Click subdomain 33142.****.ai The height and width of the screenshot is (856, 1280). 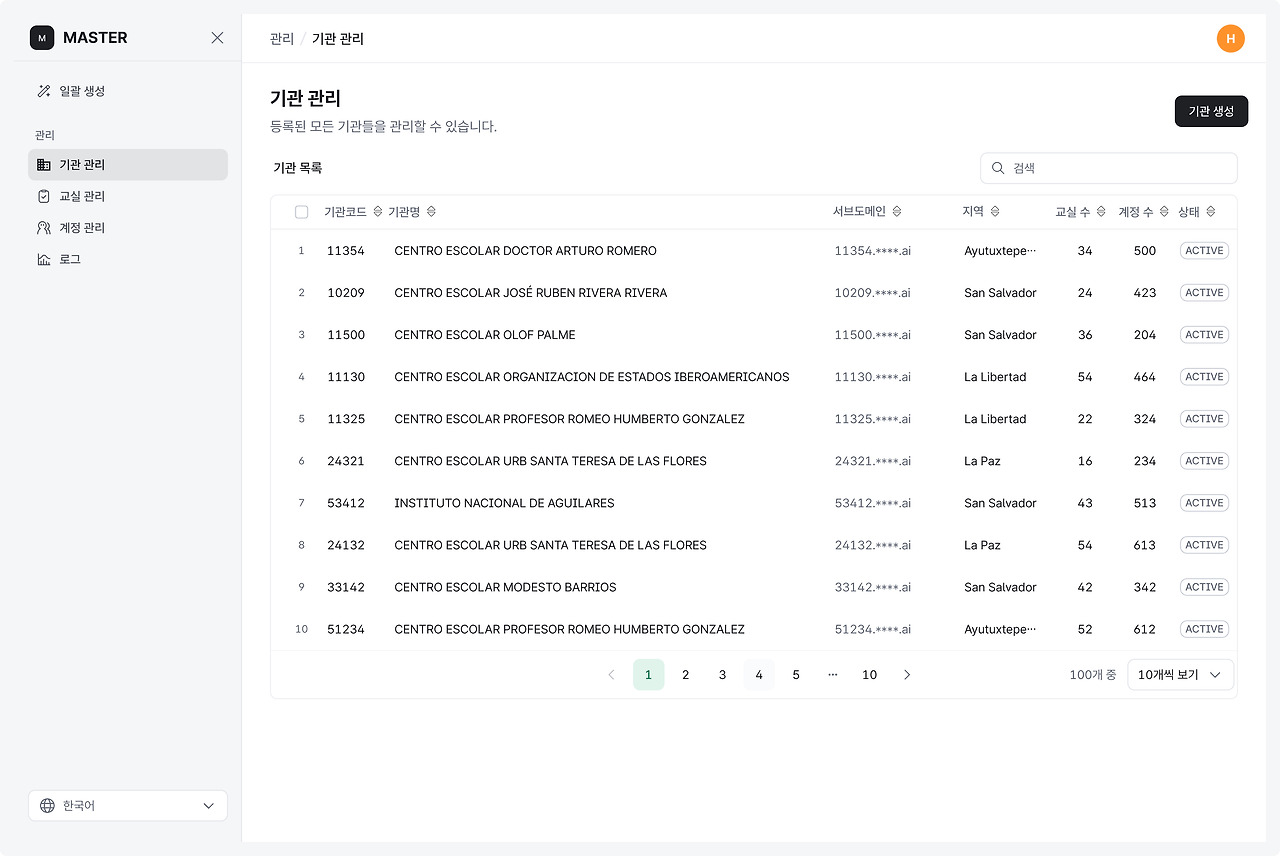point(873,587)
